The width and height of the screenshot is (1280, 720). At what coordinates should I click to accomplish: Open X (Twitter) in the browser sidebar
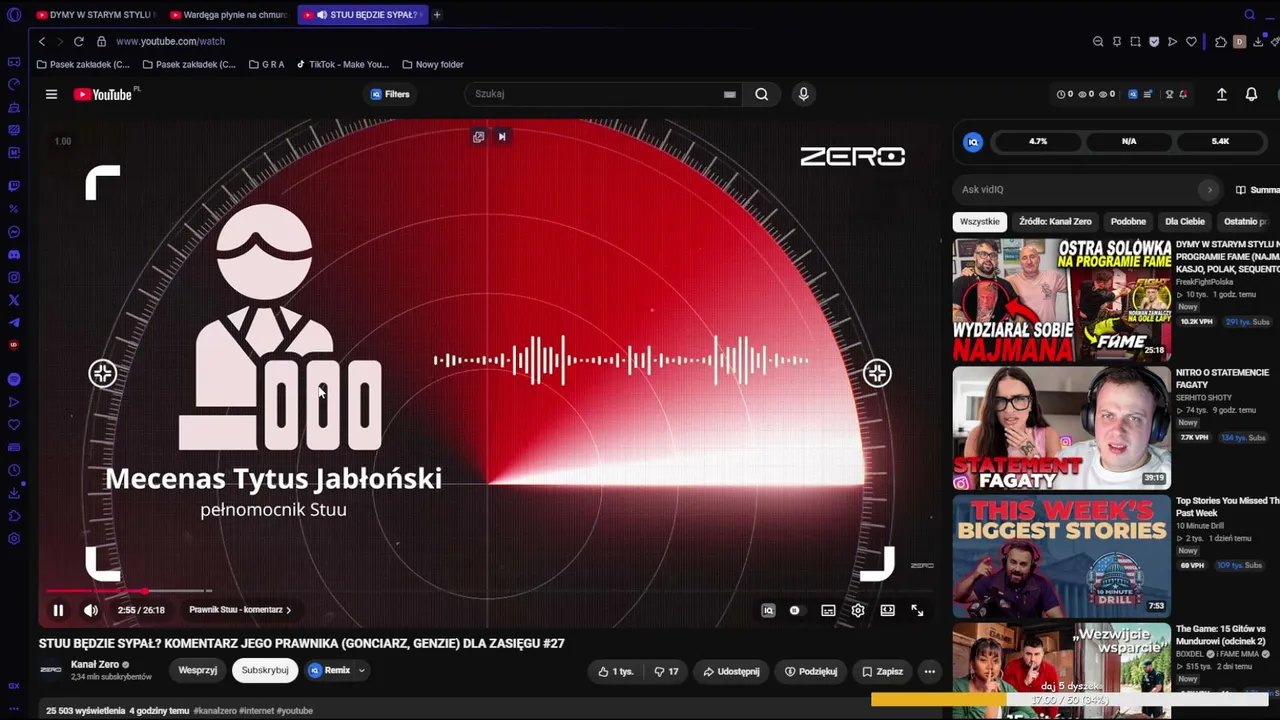pyautogui.click(x=14, y=300)
